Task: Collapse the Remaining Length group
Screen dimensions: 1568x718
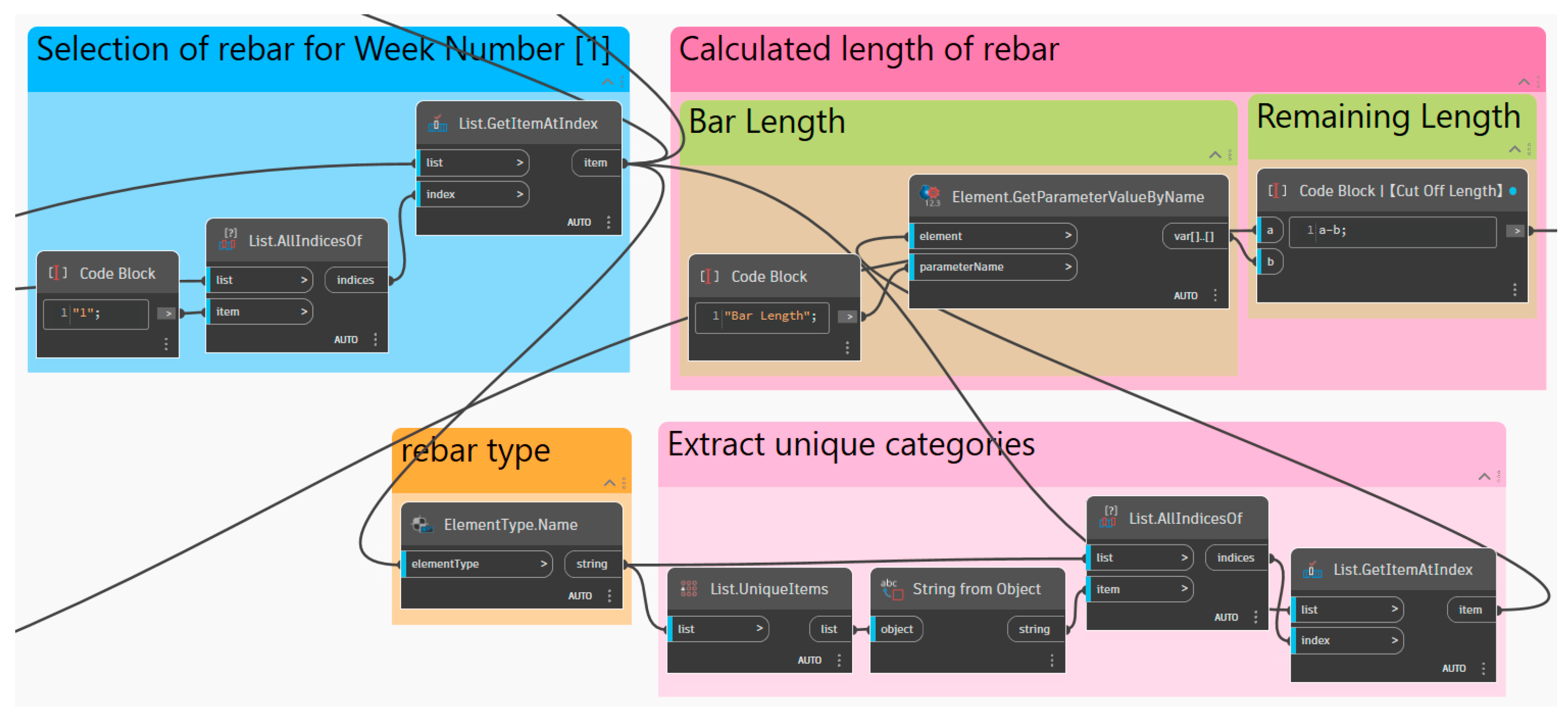Action: coord(1514,149)
